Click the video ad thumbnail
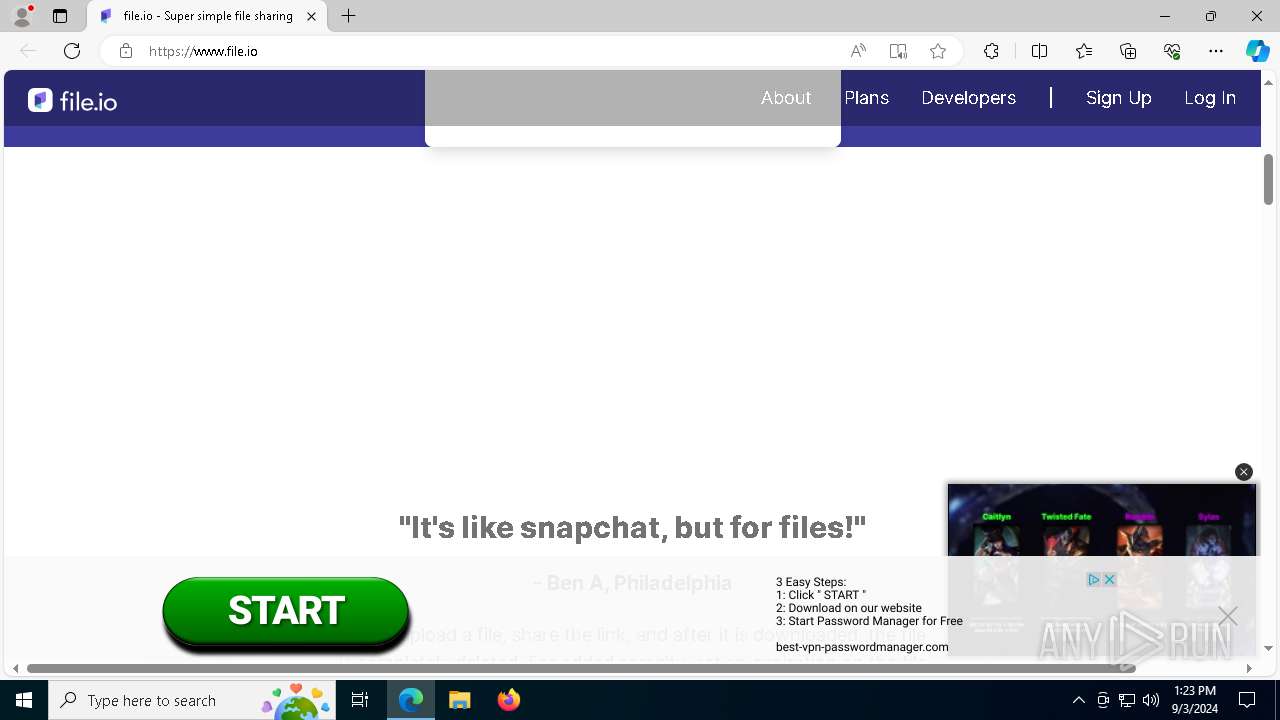This screenshot has height=720, width=1280. (x=1101, y=570)
